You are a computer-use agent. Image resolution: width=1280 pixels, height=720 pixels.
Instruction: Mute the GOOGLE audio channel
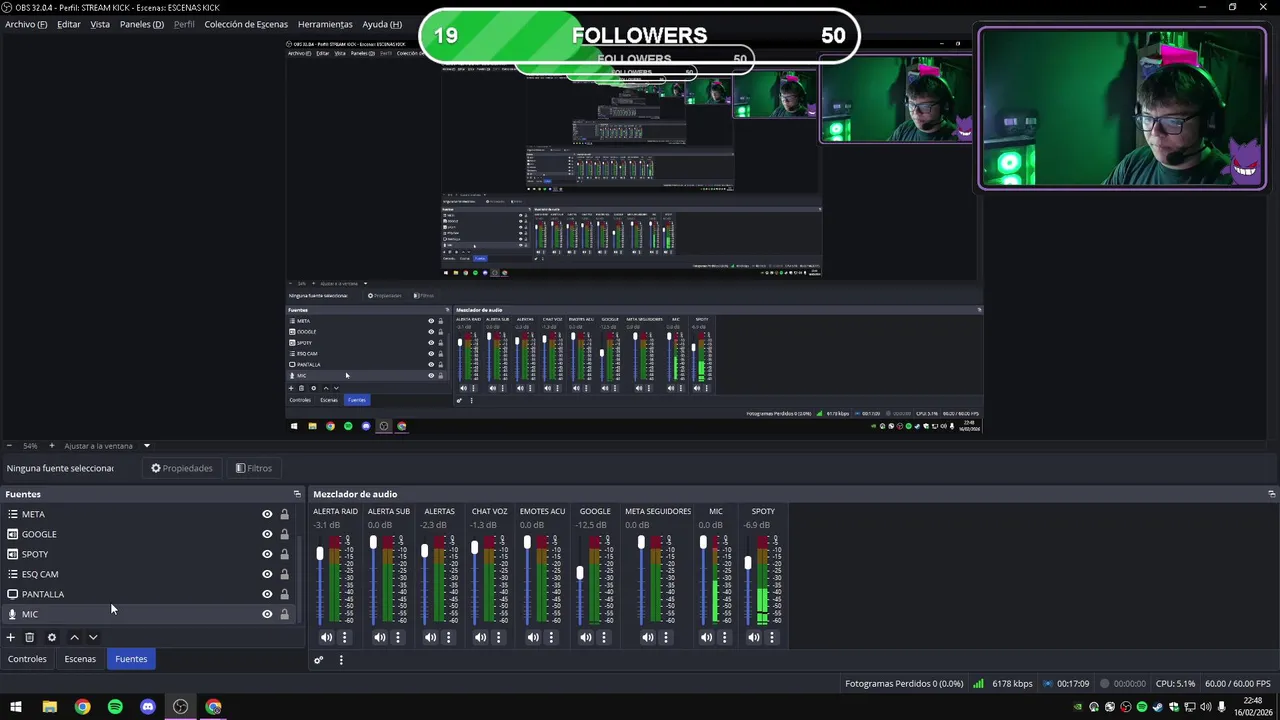pos(586,637)
